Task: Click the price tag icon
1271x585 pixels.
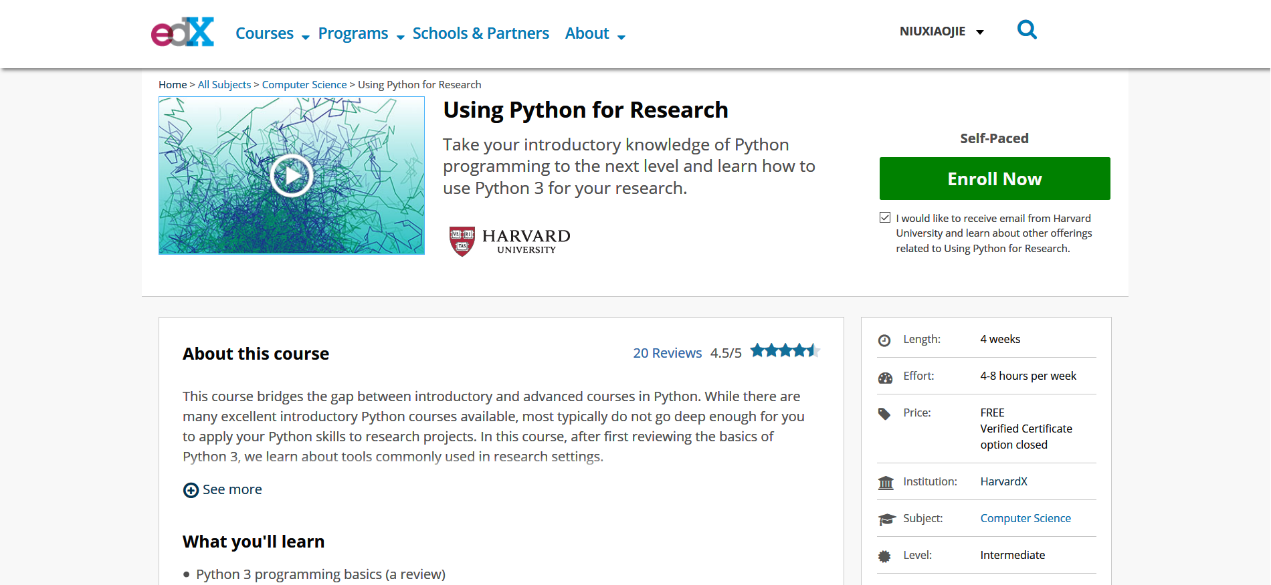Action: pos(885,413)
